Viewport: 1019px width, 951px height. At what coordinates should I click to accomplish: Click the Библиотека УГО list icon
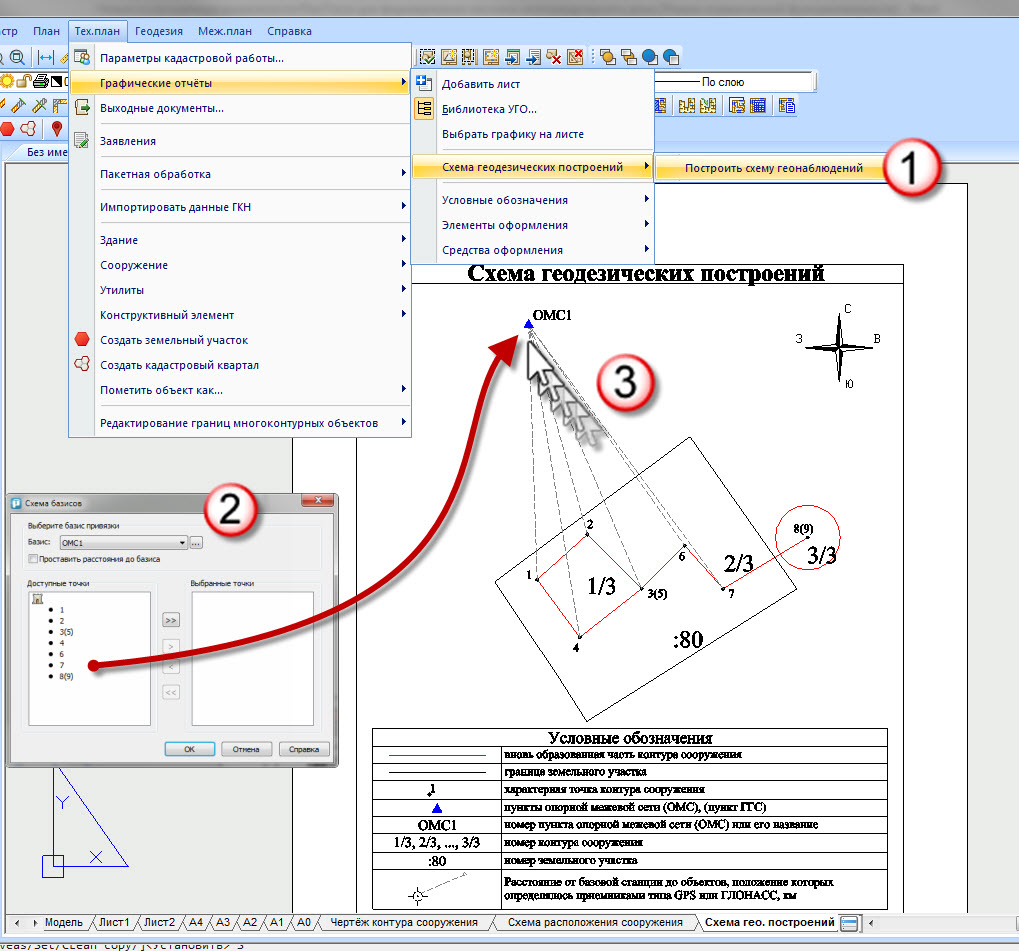(424, 109)
